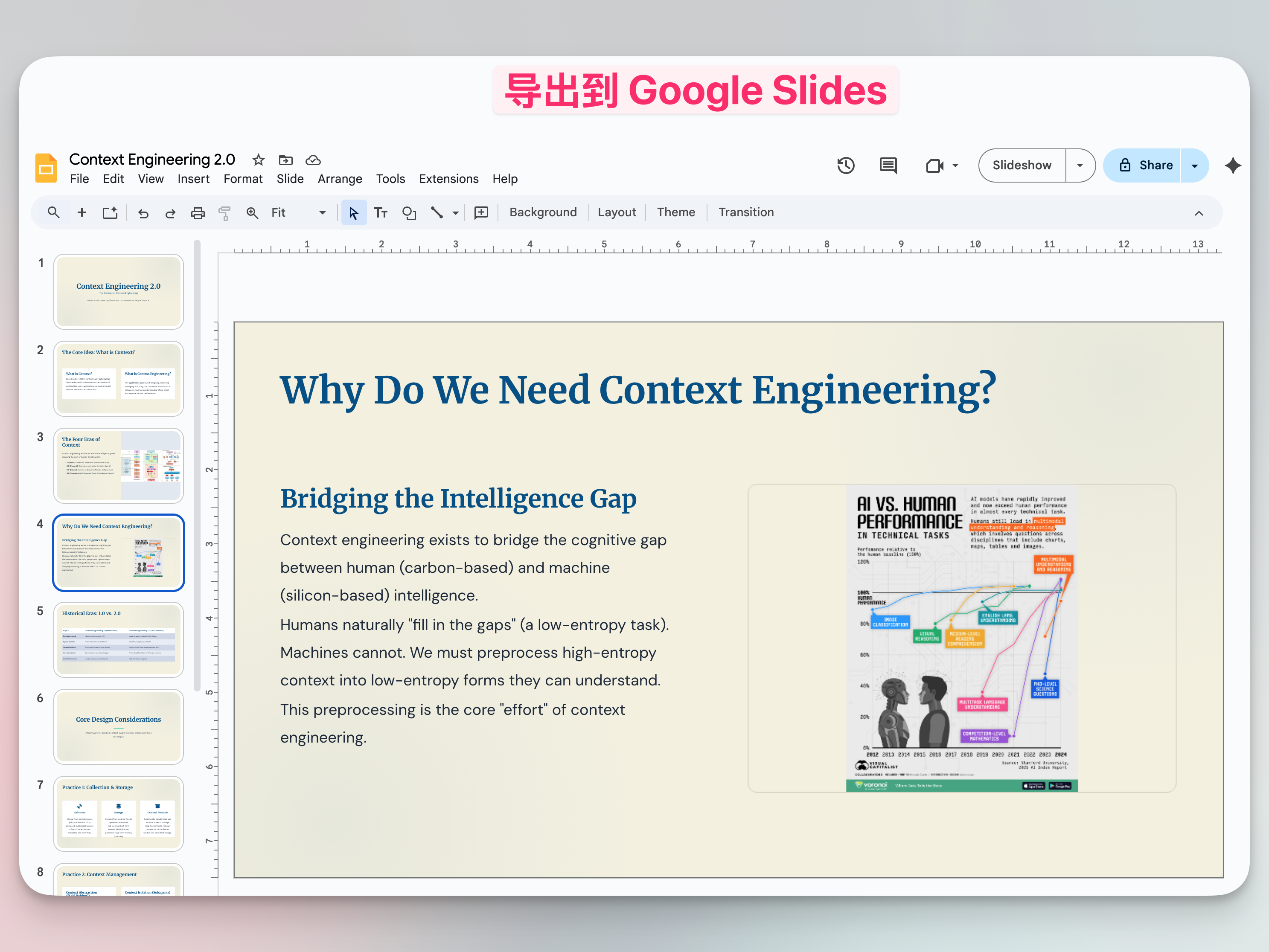Screen dimensions: 1269x952
Task: Expand the line tool options
Action: point(455,212)
